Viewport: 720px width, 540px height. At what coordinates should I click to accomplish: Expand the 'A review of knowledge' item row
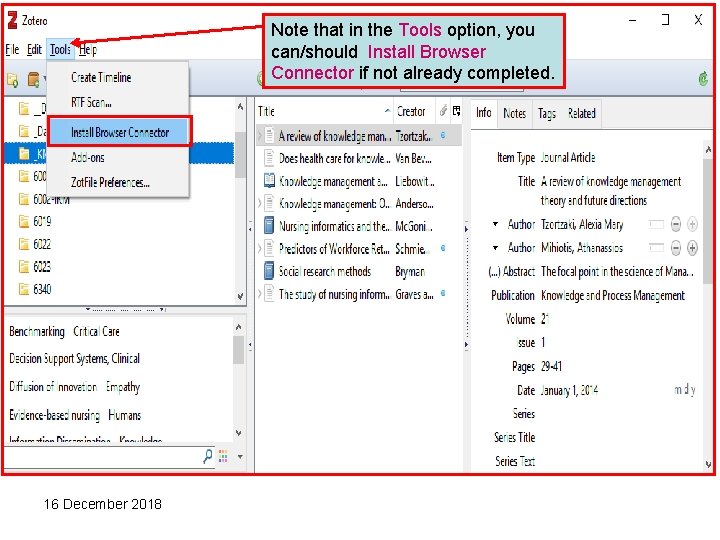pos(259,136)
